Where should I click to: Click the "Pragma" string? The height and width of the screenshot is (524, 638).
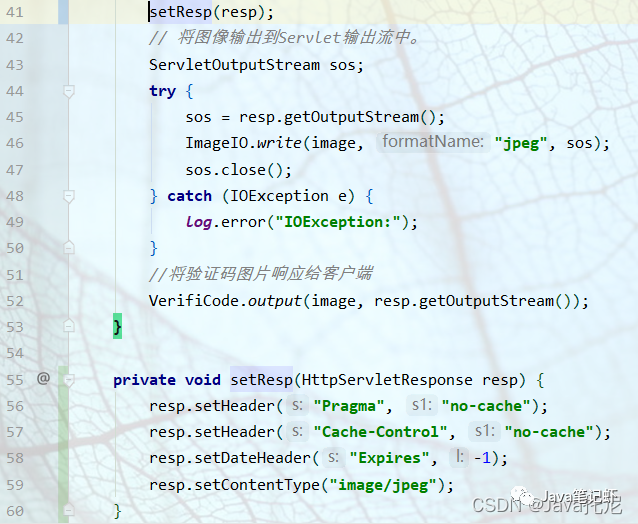pyautogui.click(x=349, y=406)
